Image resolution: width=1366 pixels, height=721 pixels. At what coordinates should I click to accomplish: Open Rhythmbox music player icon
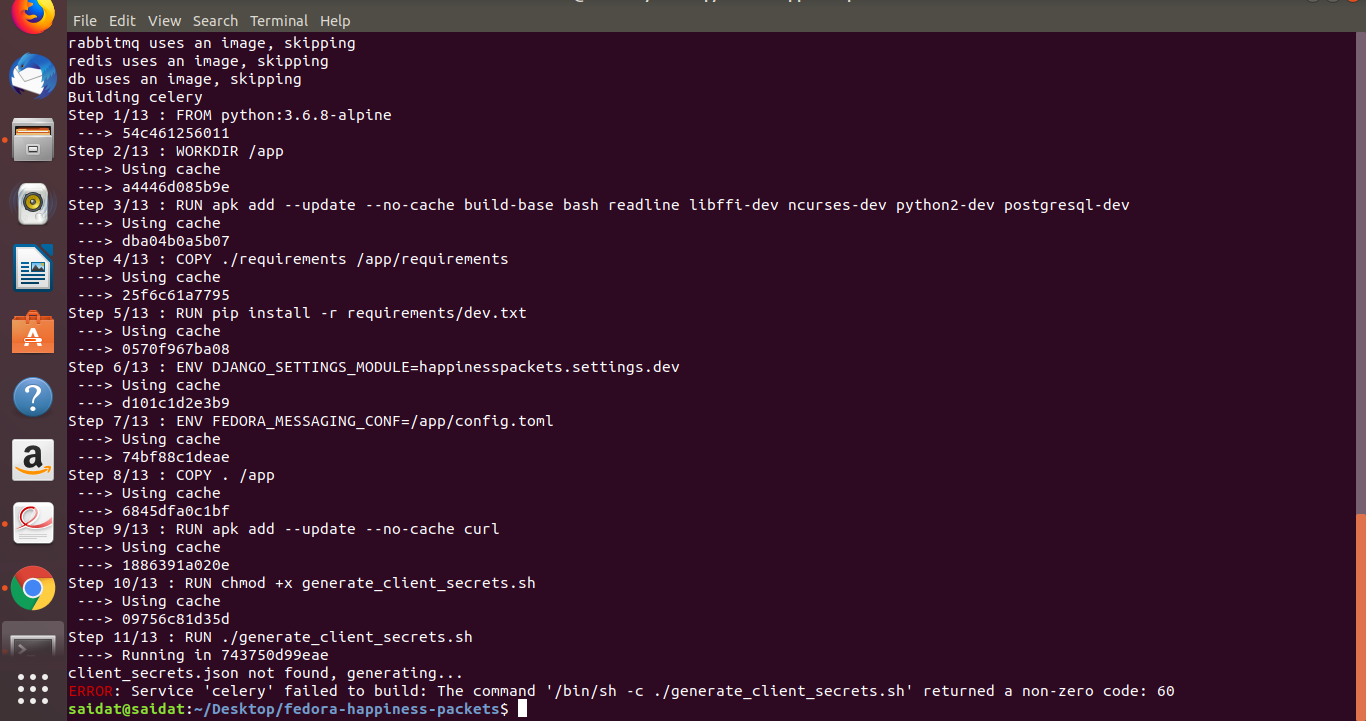pos(33,204)
